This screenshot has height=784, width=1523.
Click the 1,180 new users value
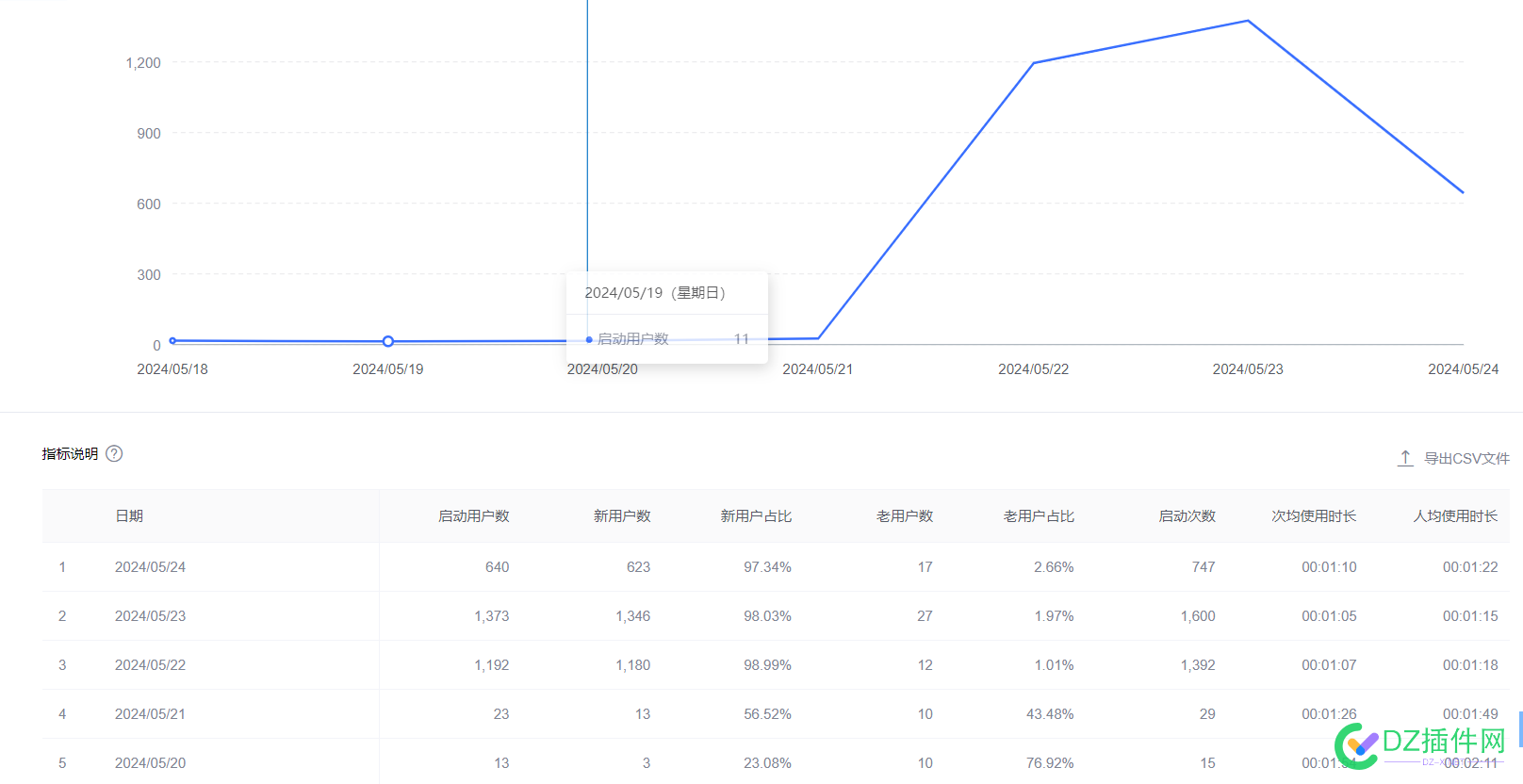632,664
